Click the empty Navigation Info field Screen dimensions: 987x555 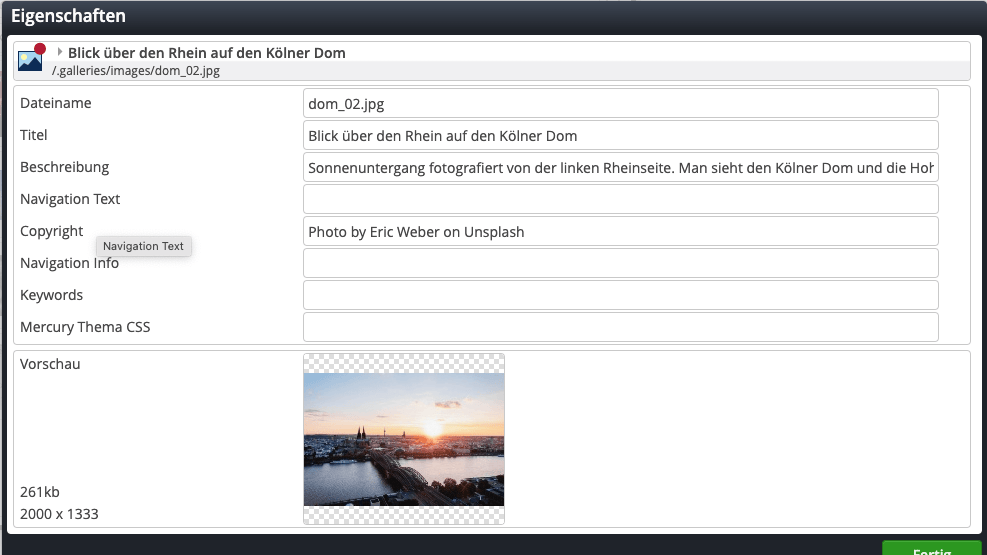(x=620, y=263)
